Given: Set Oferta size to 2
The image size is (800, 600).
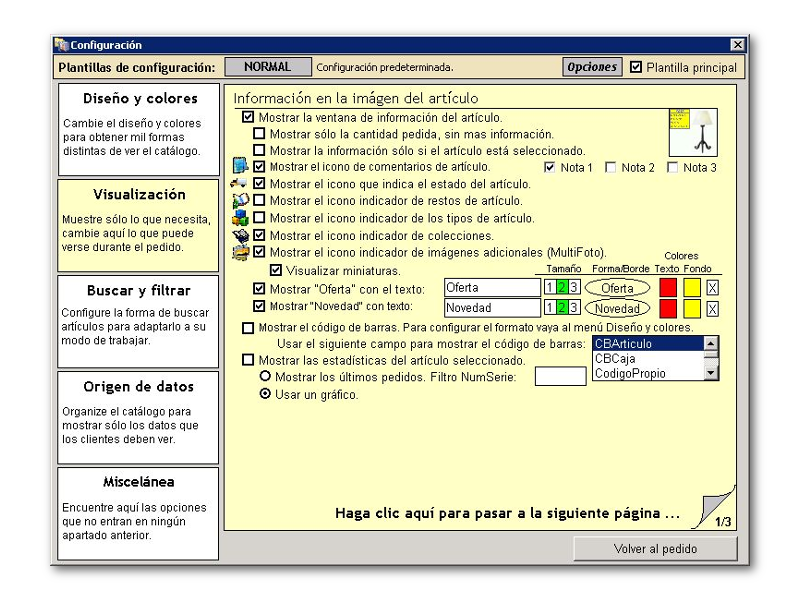Looking at the screenshot, I should (562, 288).
